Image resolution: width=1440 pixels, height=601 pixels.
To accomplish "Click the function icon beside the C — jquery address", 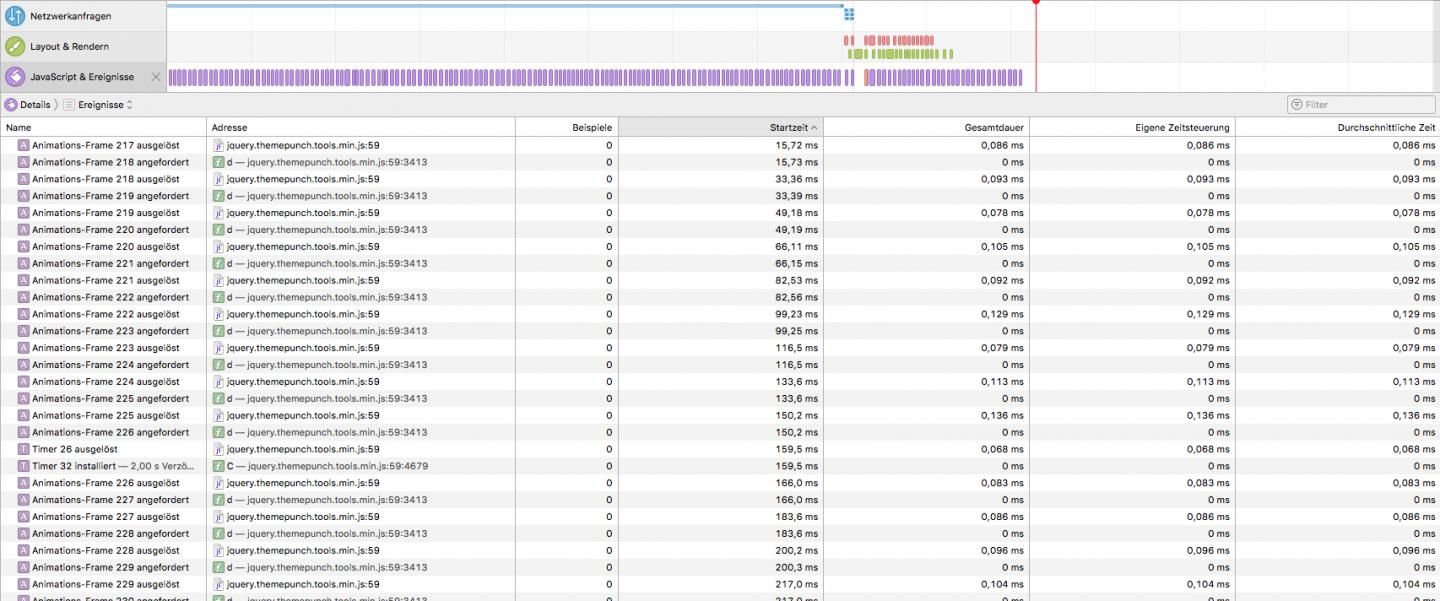I will [x=218, y=466].
